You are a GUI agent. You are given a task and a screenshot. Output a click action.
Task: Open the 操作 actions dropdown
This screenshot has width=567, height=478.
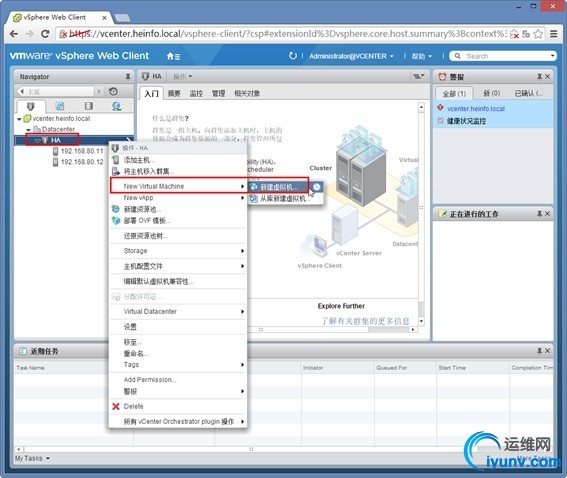[183, 77]
